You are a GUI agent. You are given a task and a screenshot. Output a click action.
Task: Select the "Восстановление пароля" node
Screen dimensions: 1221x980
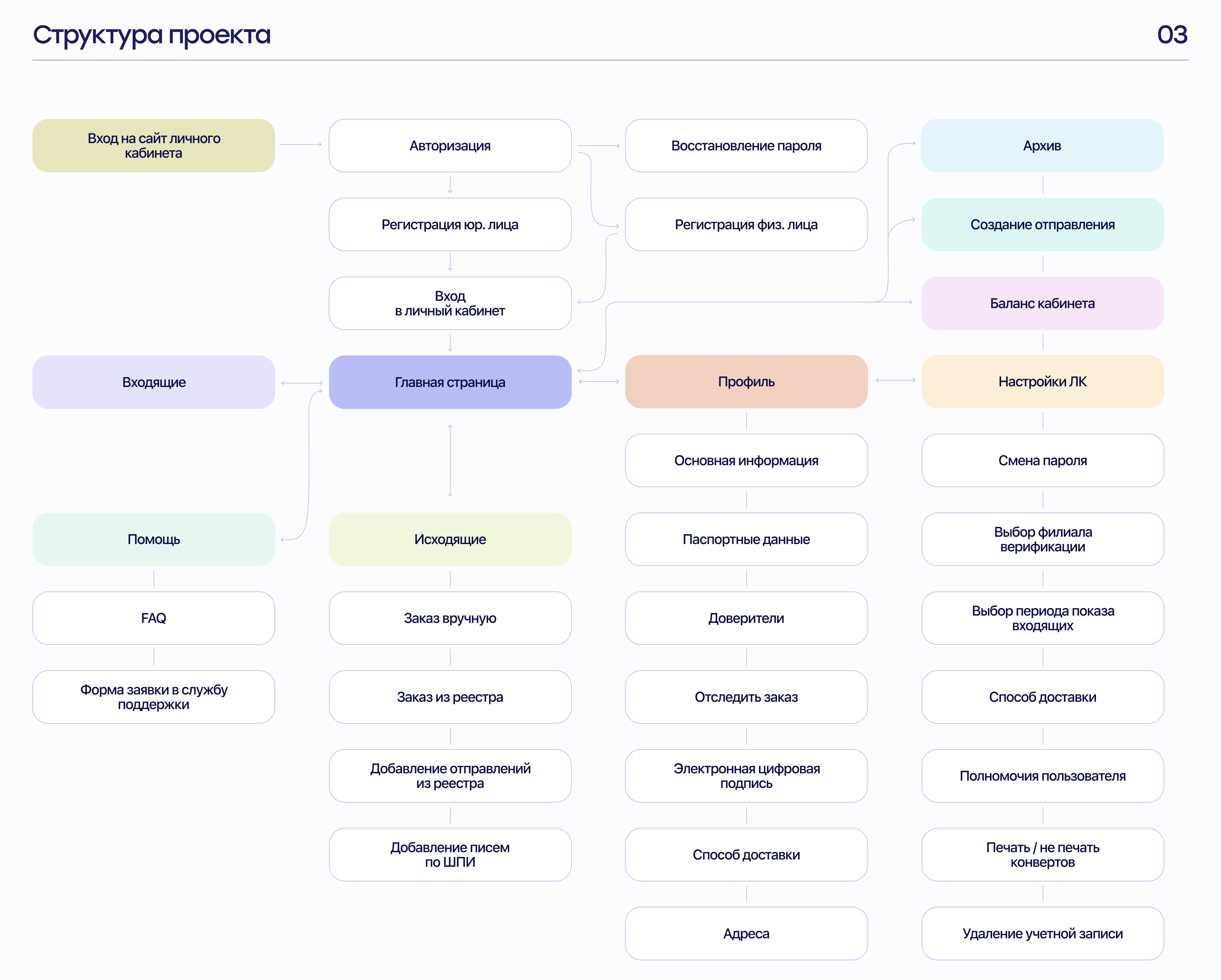click(x=746, y=146)
